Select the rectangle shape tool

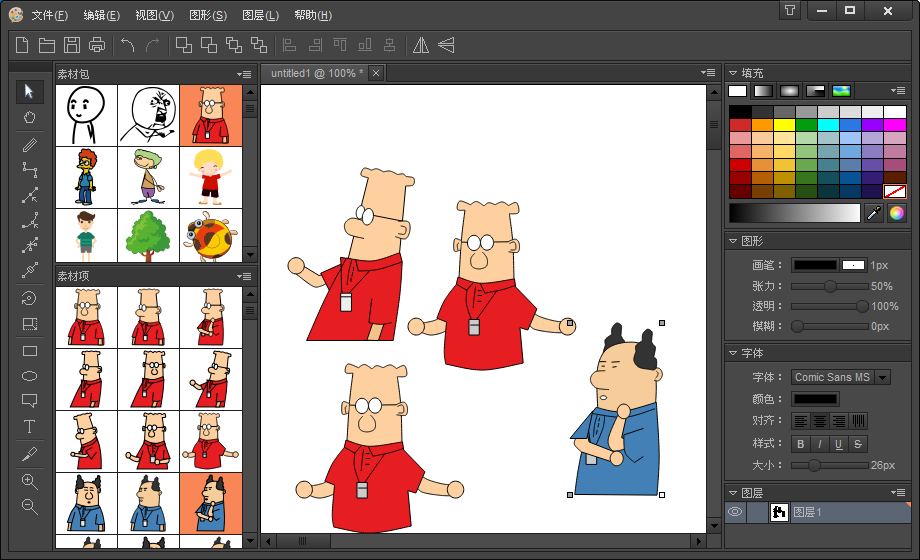point(29,351)
